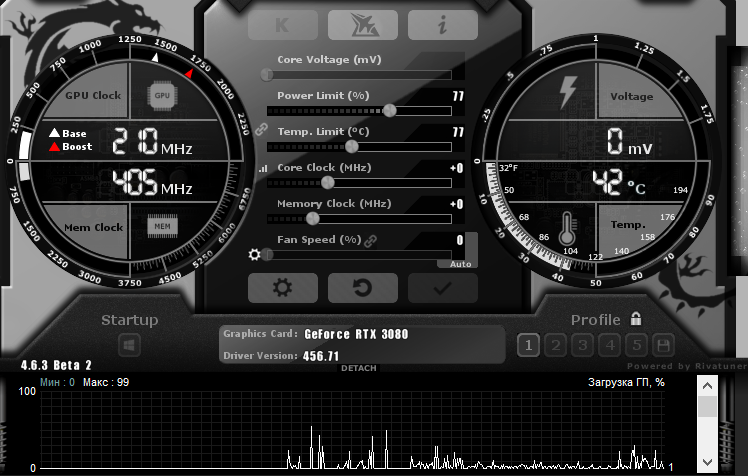
Task: Click the Загрузка ГП, % graph title
Action: 626,383
